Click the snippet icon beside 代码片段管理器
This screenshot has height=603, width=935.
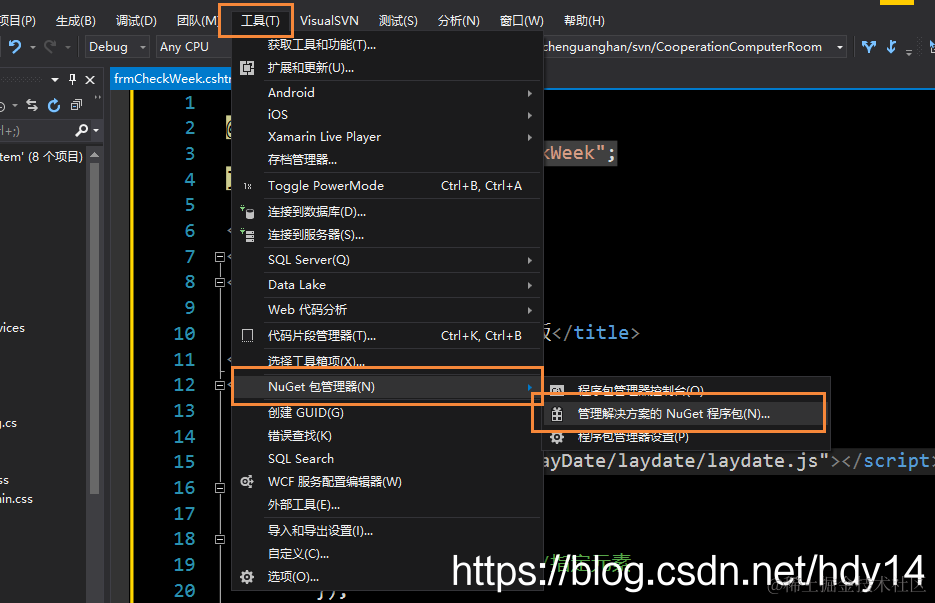click(x=247, y=336)
